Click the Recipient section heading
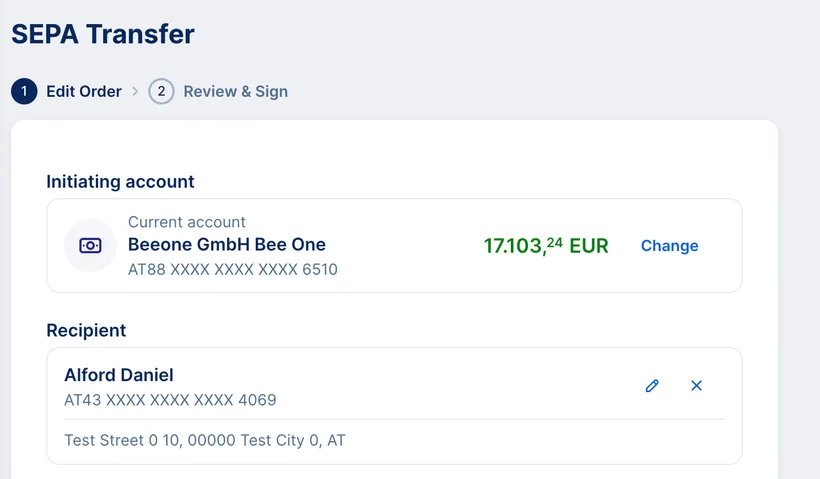 coord(86,330)
